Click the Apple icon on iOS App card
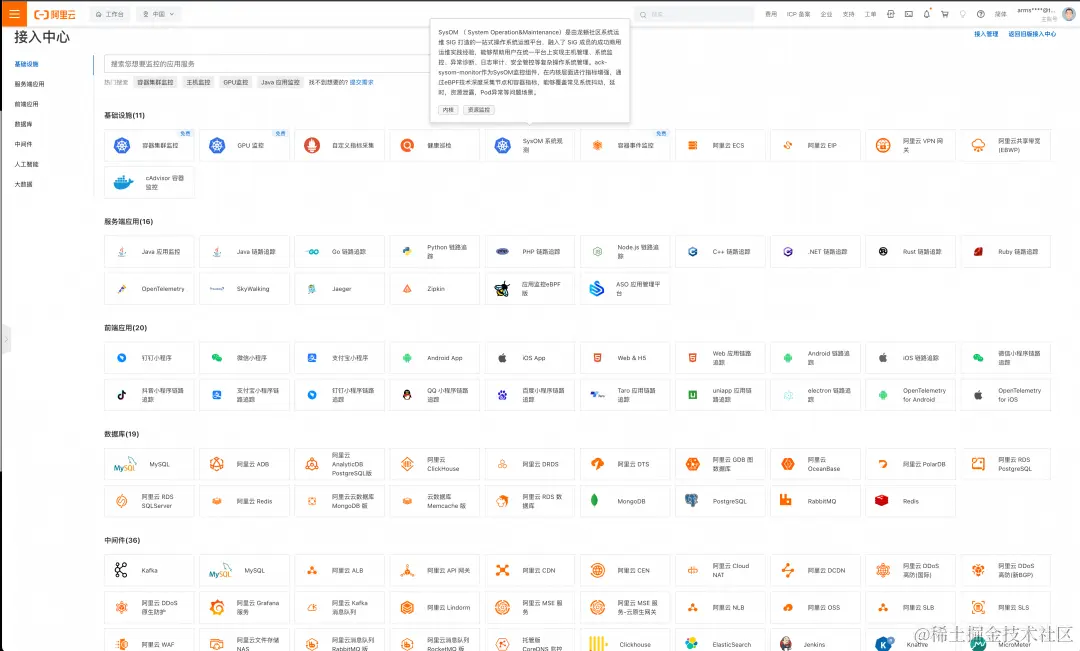The width and height of the screenshot is (1080, 651). pyautogui.click(x=502, y=358)
